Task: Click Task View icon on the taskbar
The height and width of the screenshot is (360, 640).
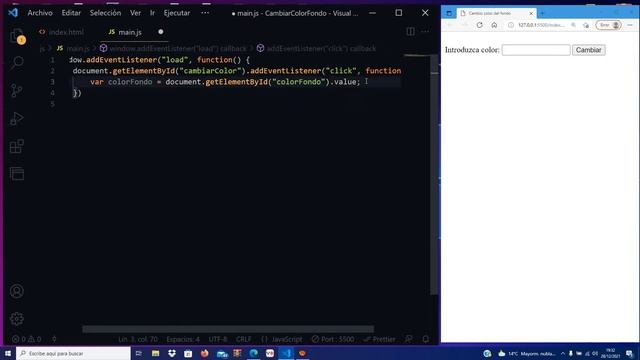Action: point(139,353)
